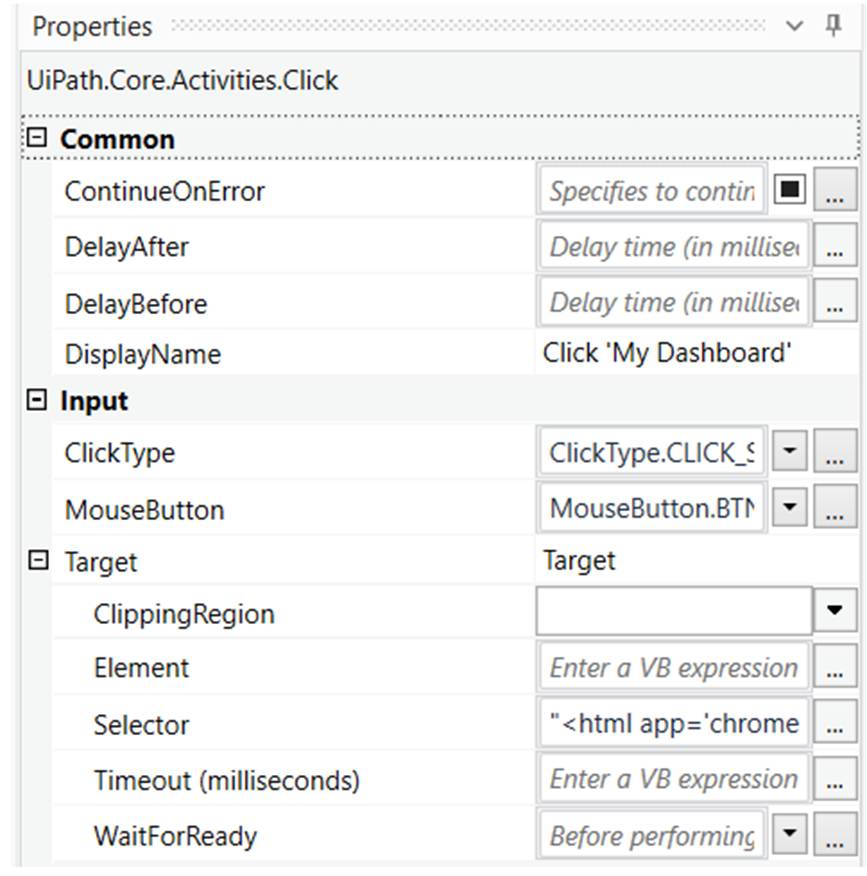867x876 pixels.
Task: Collapse the Input section
Action: tap(36, 401)
